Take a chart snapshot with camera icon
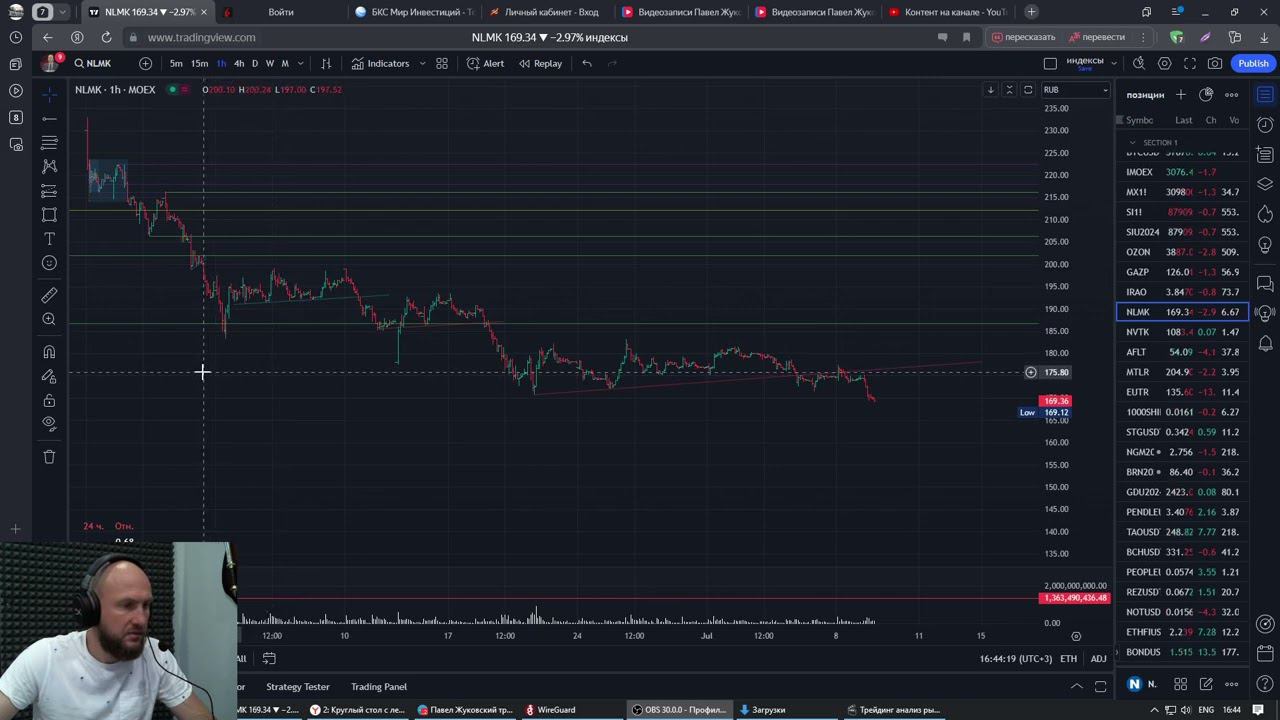Screen dimensions: 1280x720 coord(1215,63)
